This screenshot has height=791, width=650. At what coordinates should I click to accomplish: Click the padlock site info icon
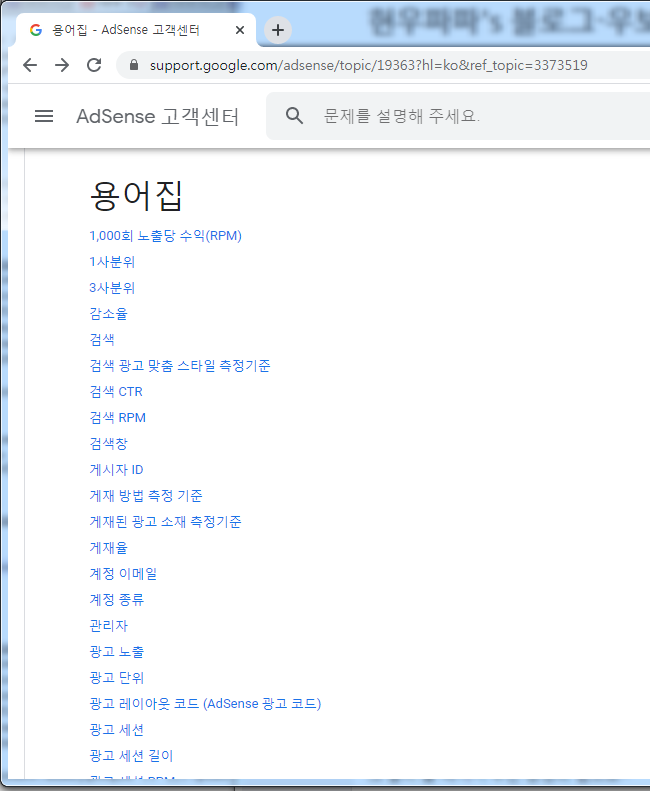pyautogui.click(x=134, y=65)
